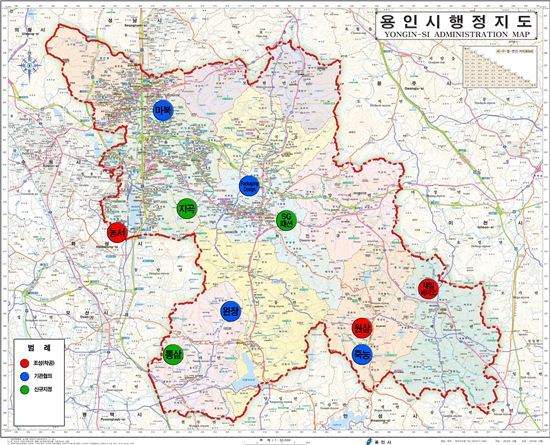
Task: Click the triangular distance table inset
Action: 500,67
